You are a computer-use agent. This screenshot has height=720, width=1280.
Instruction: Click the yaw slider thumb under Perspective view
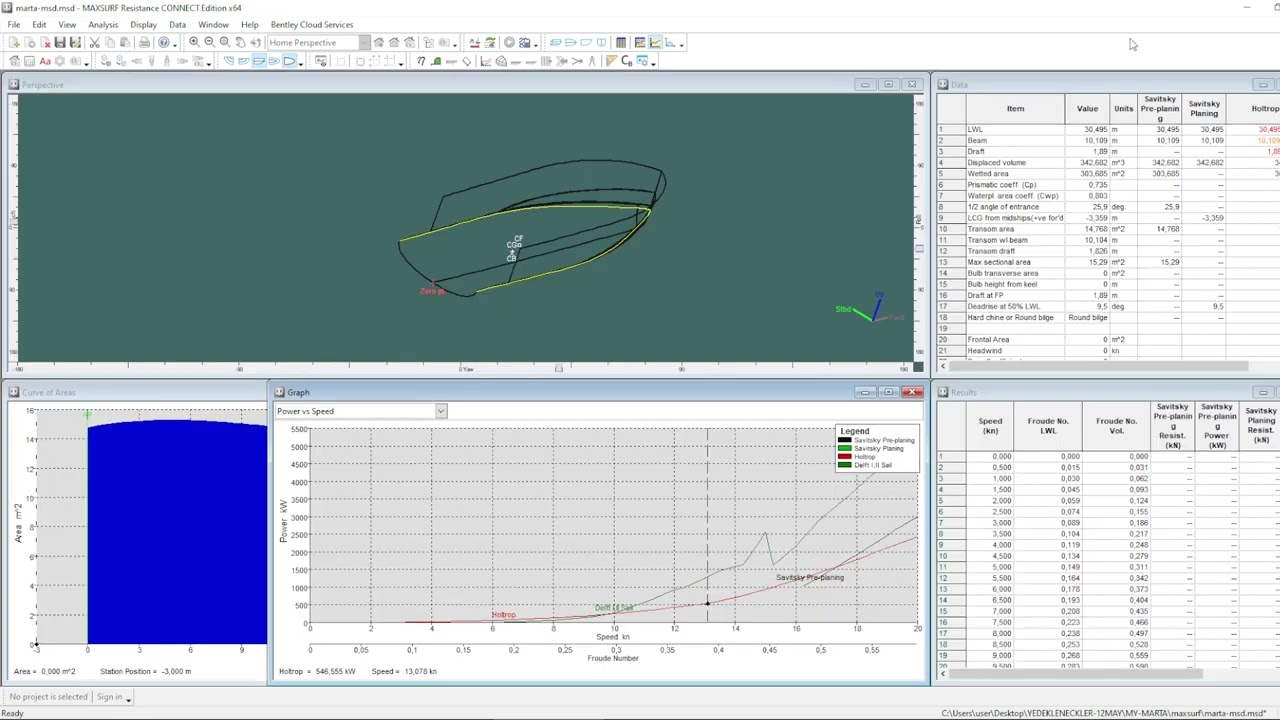(x=559, y=369)
